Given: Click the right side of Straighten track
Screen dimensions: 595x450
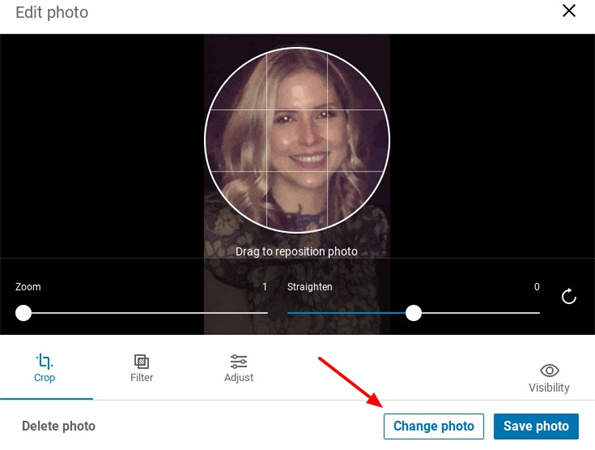Looking at the screenshot, I should click(481, 313).
